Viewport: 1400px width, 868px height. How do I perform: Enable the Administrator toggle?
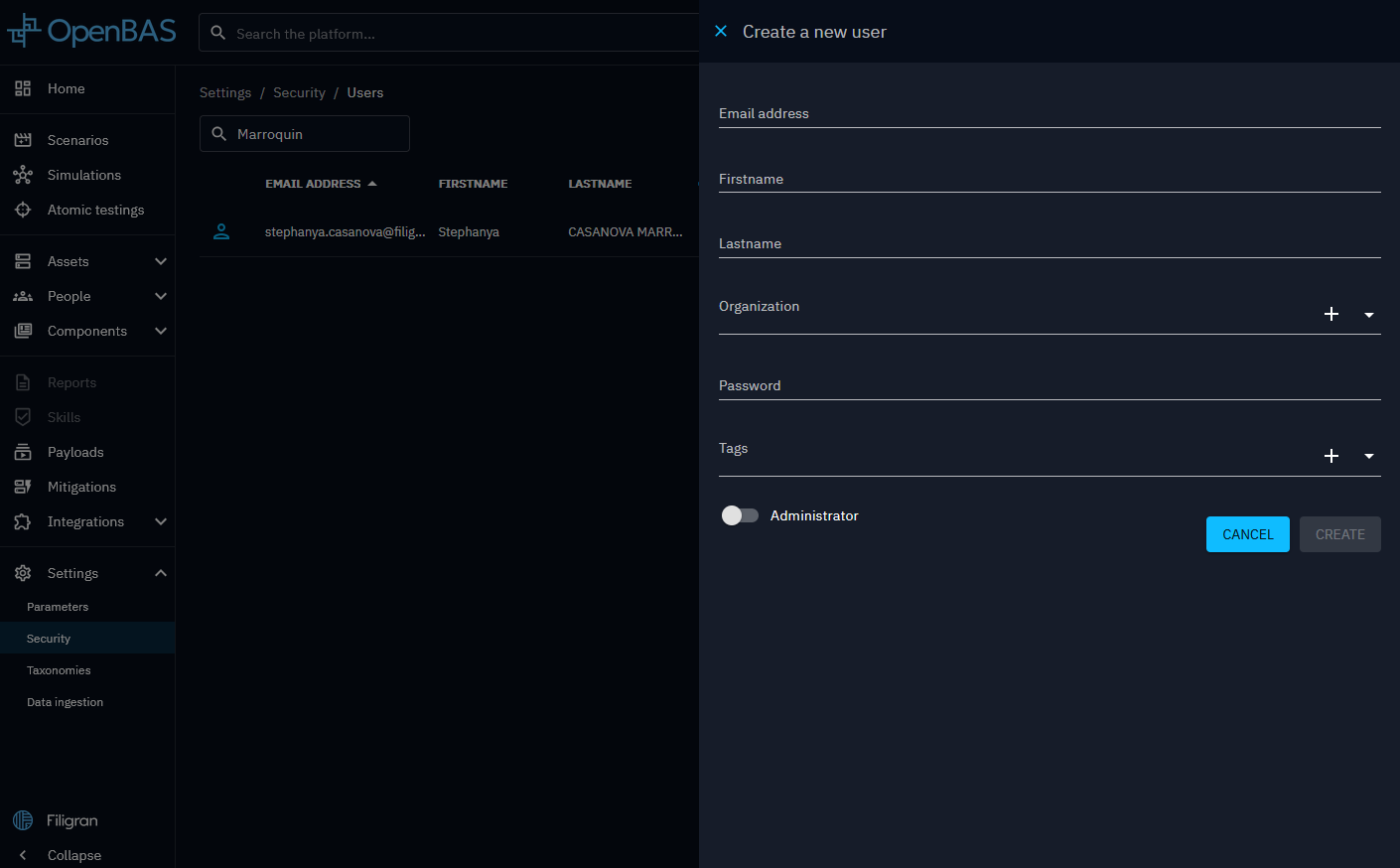740,515
